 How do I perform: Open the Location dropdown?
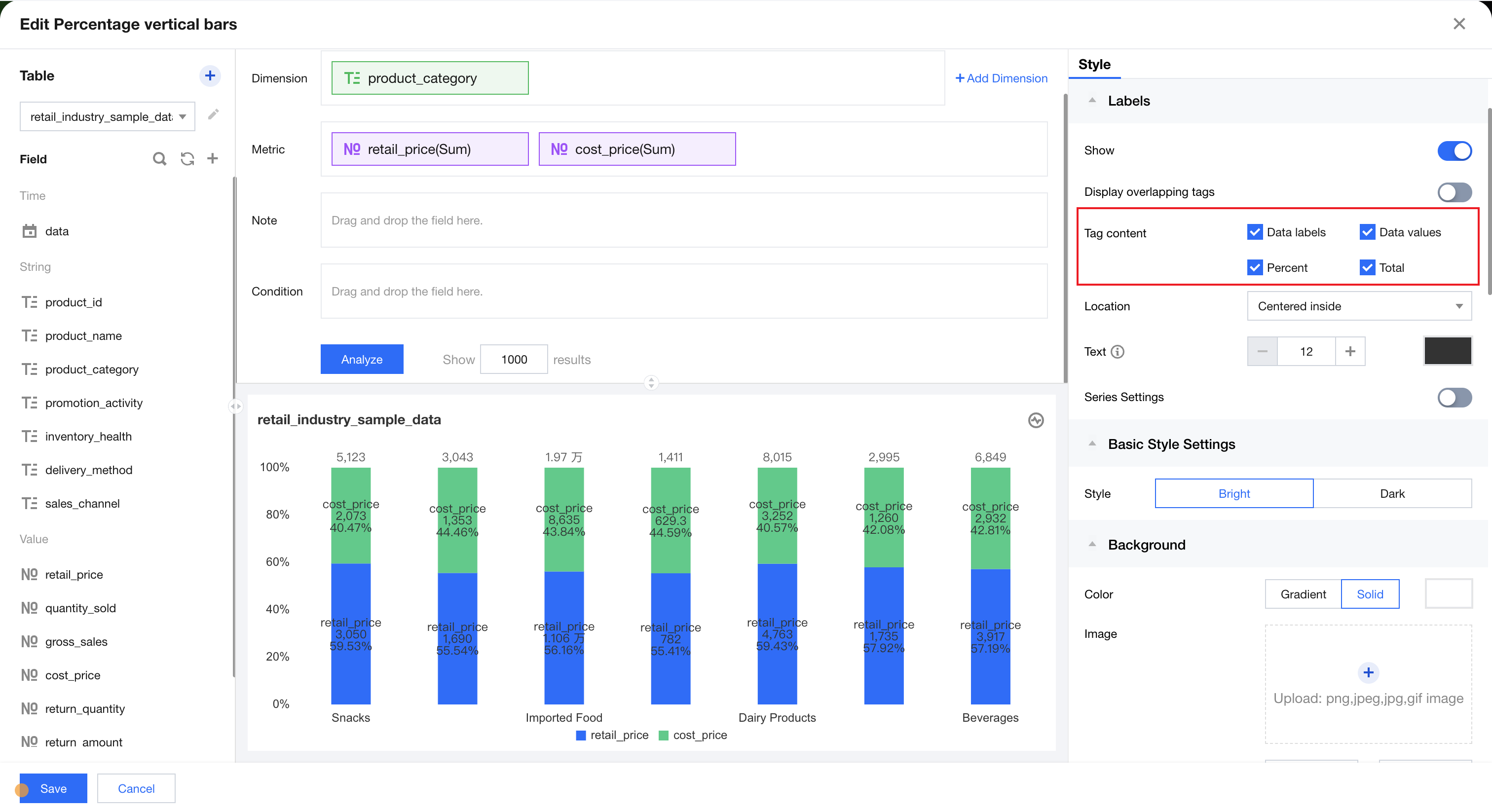[x=1359, y=306]
